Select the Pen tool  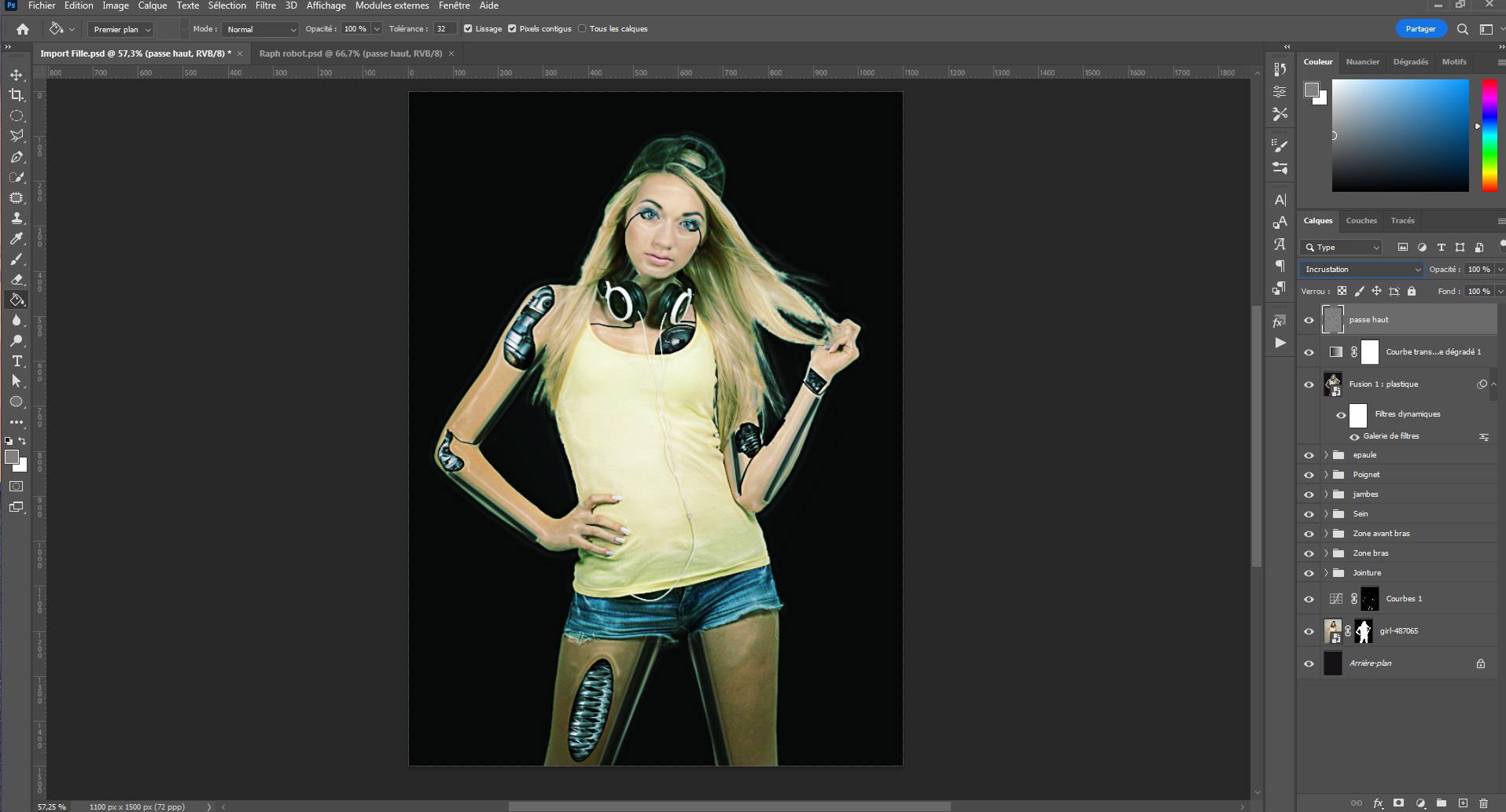click(17, 156)
